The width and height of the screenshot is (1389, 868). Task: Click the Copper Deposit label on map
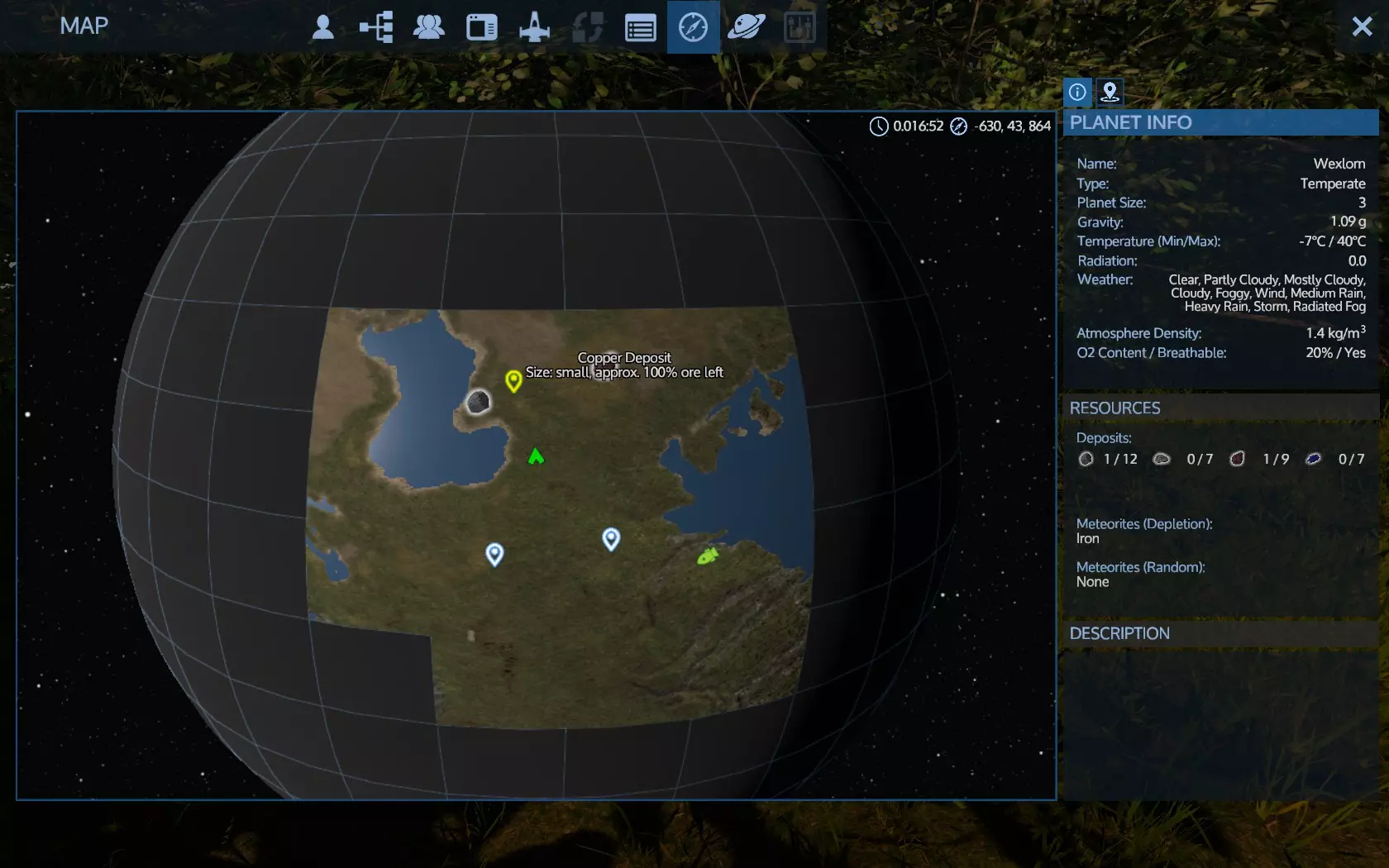[624, 358]
